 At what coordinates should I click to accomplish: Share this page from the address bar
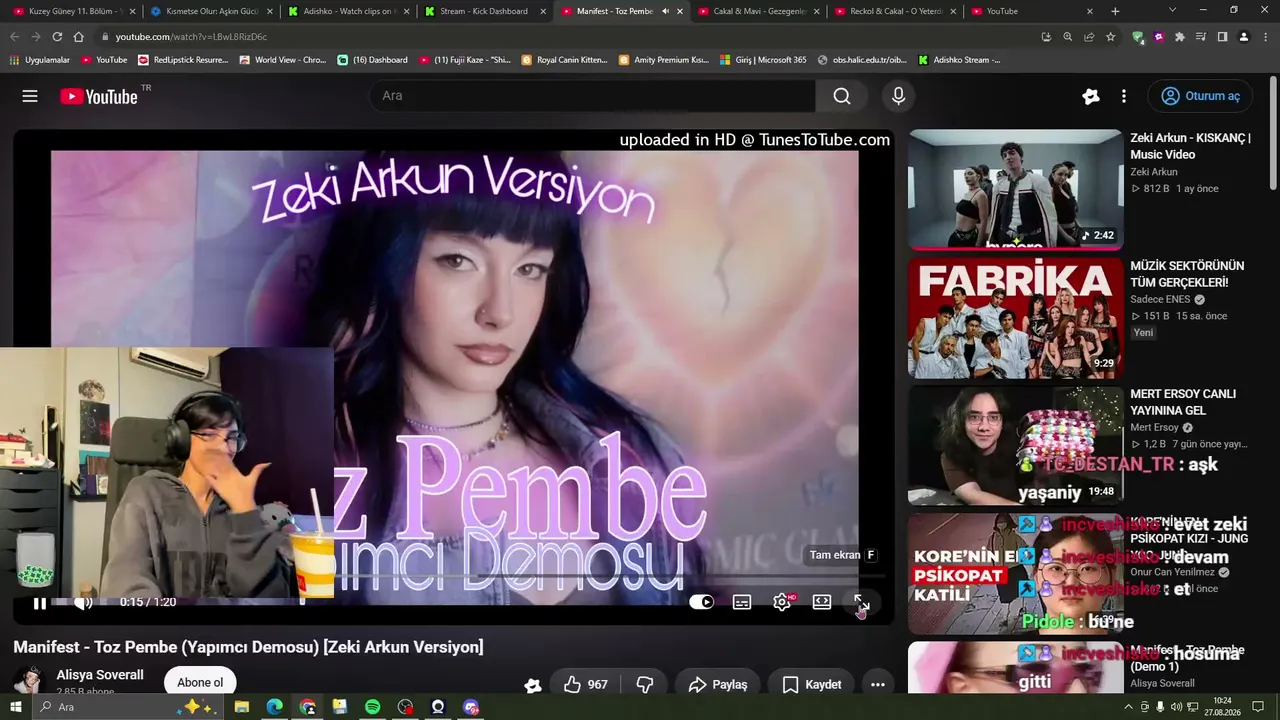click(x=1089, y=37)
